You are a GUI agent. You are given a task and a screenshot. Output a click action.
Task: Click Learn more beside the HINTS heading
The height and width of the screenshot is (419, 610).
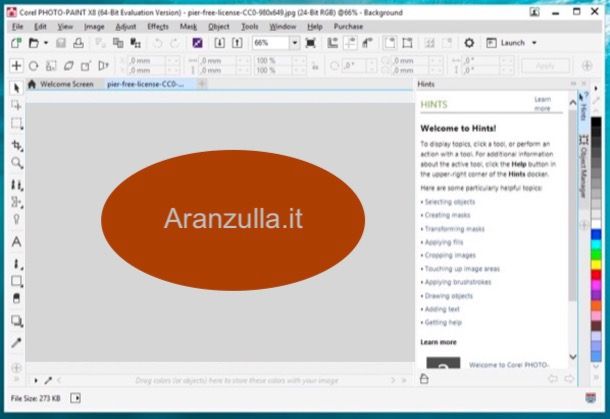coord(542,104)
